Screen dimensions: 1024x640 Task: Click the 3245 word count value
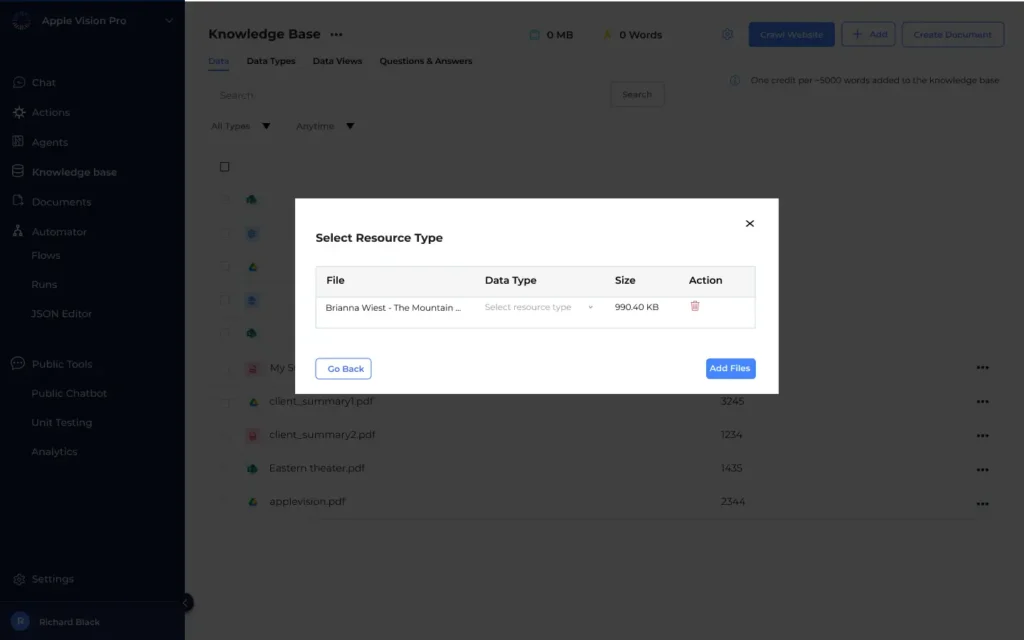[732, 401]
